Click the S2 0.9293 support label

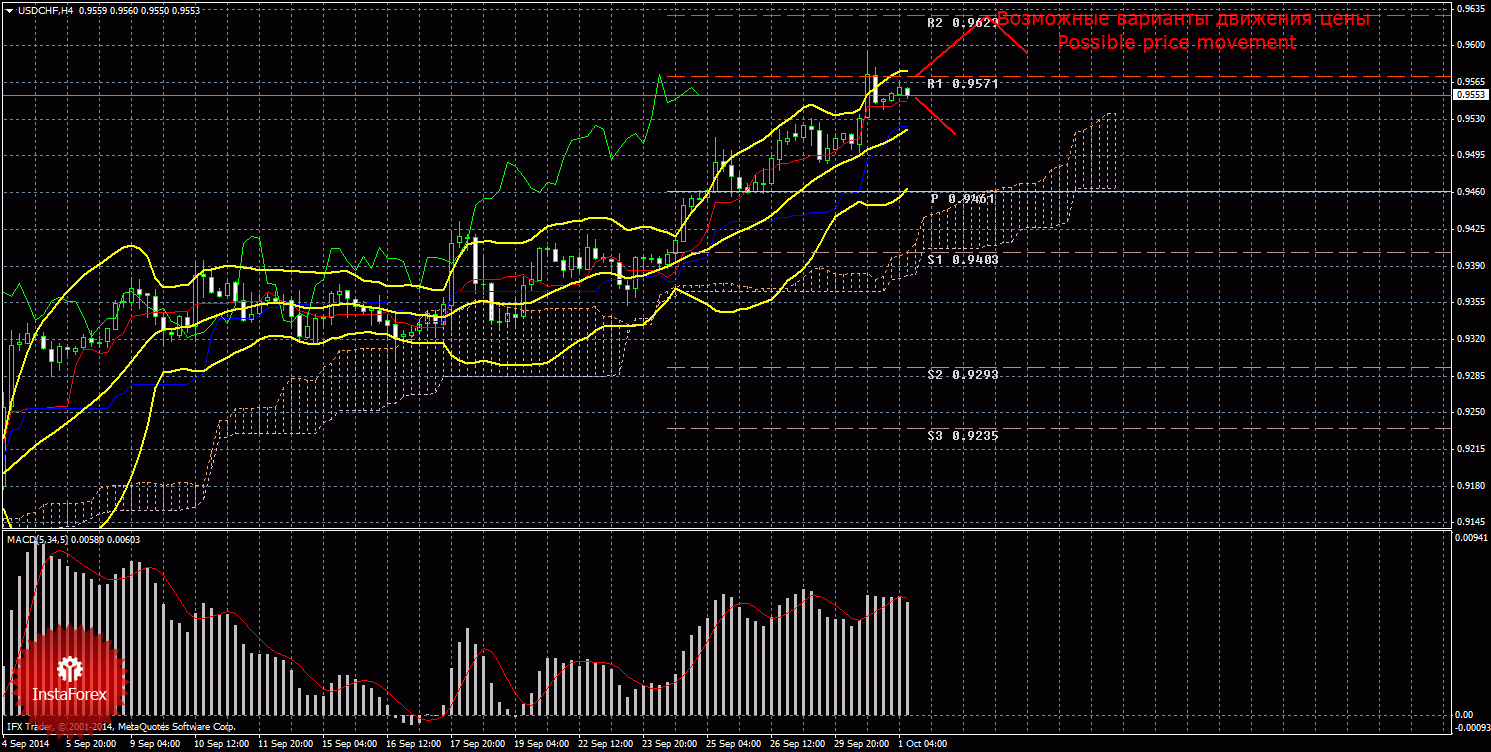coord(962,374)
